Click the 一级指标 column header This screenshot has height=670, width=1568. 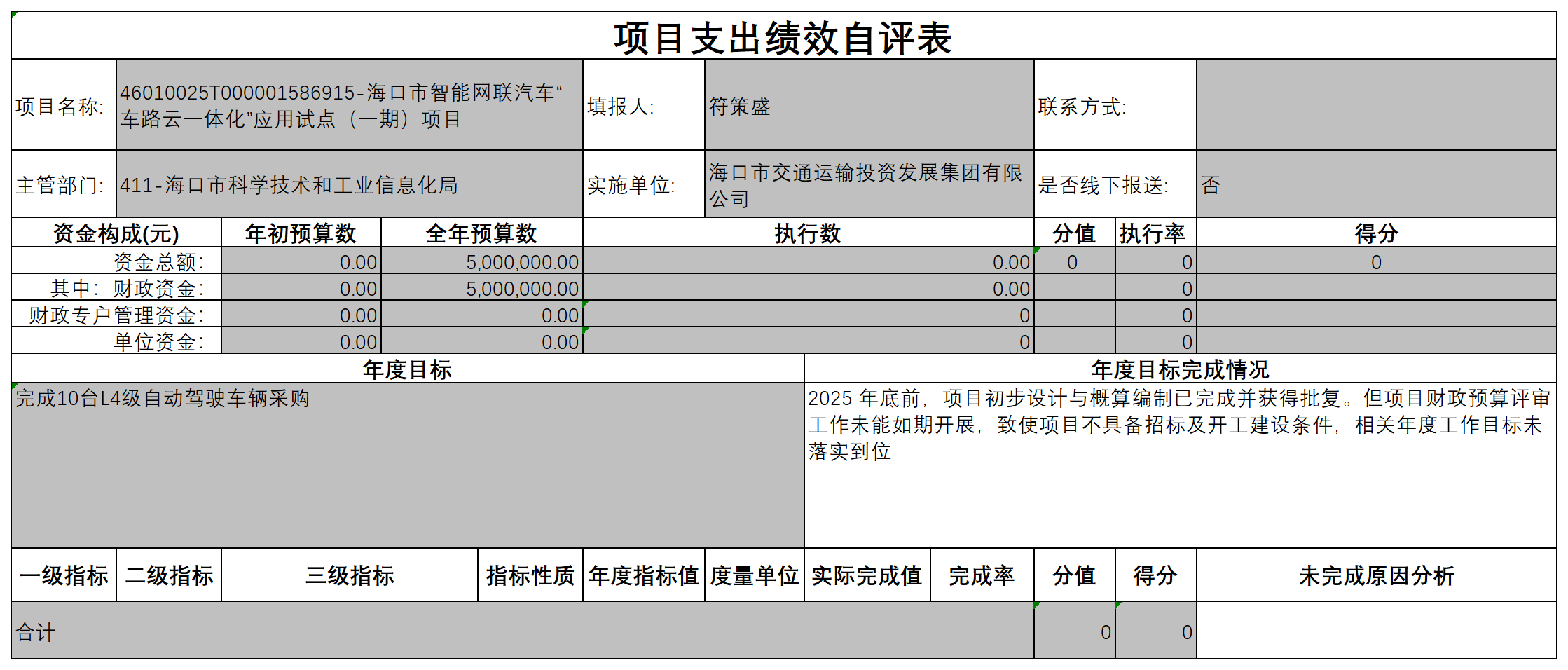(x=64, y=575)
